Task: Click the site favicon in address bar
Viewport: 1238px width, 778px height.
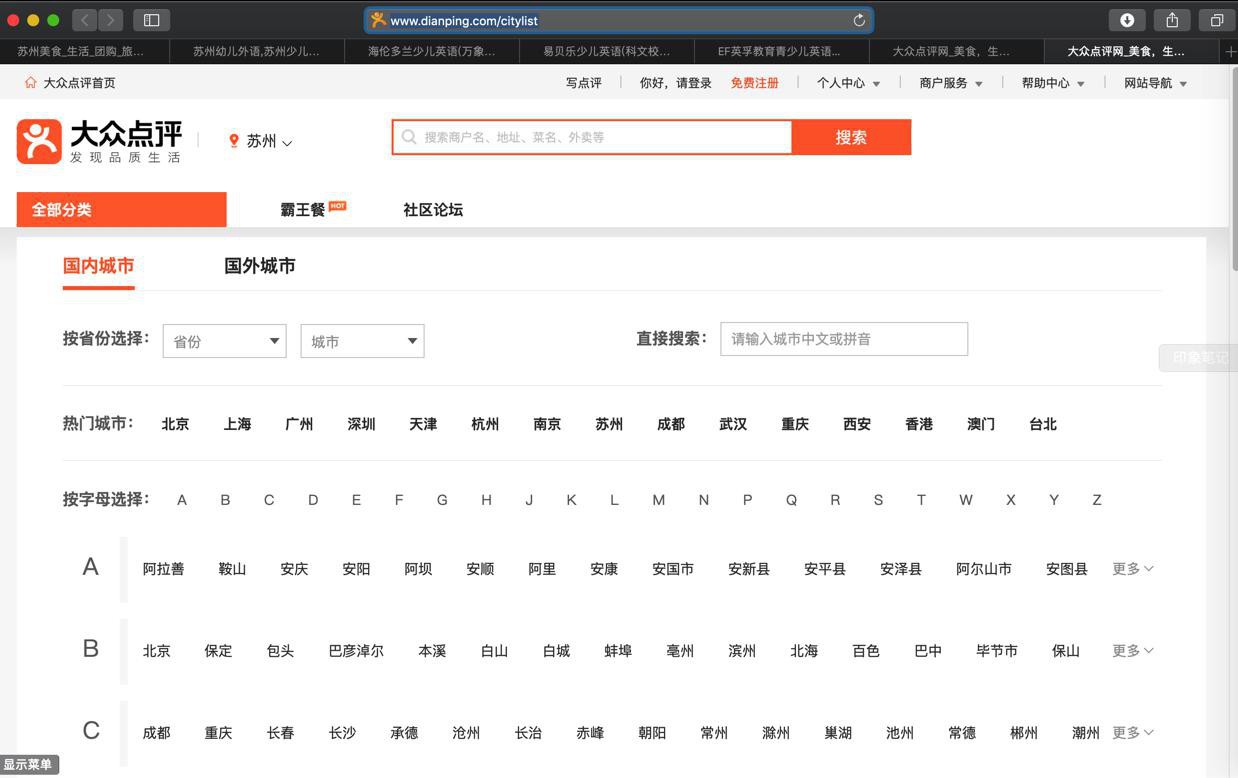Action: click(x=378, y=20)
